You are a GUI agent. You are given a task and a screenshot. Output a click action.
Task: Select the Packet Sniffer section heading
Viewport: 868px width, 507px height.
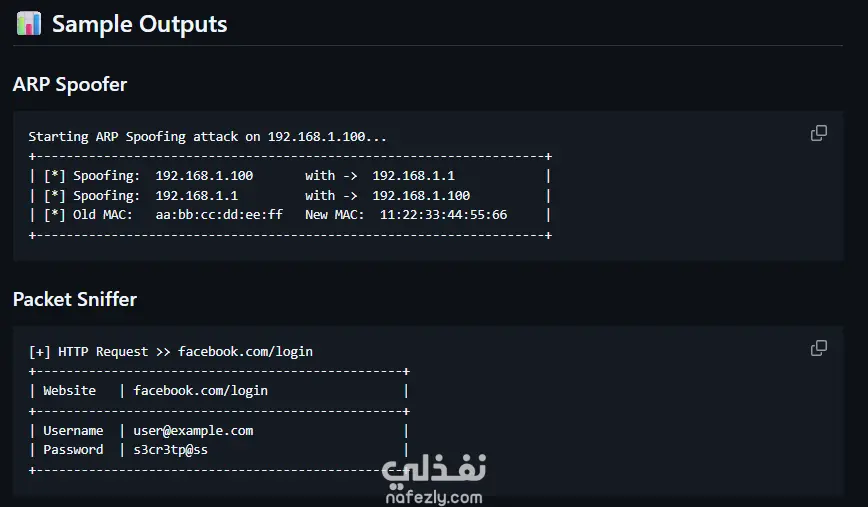(x=75, y=300)
